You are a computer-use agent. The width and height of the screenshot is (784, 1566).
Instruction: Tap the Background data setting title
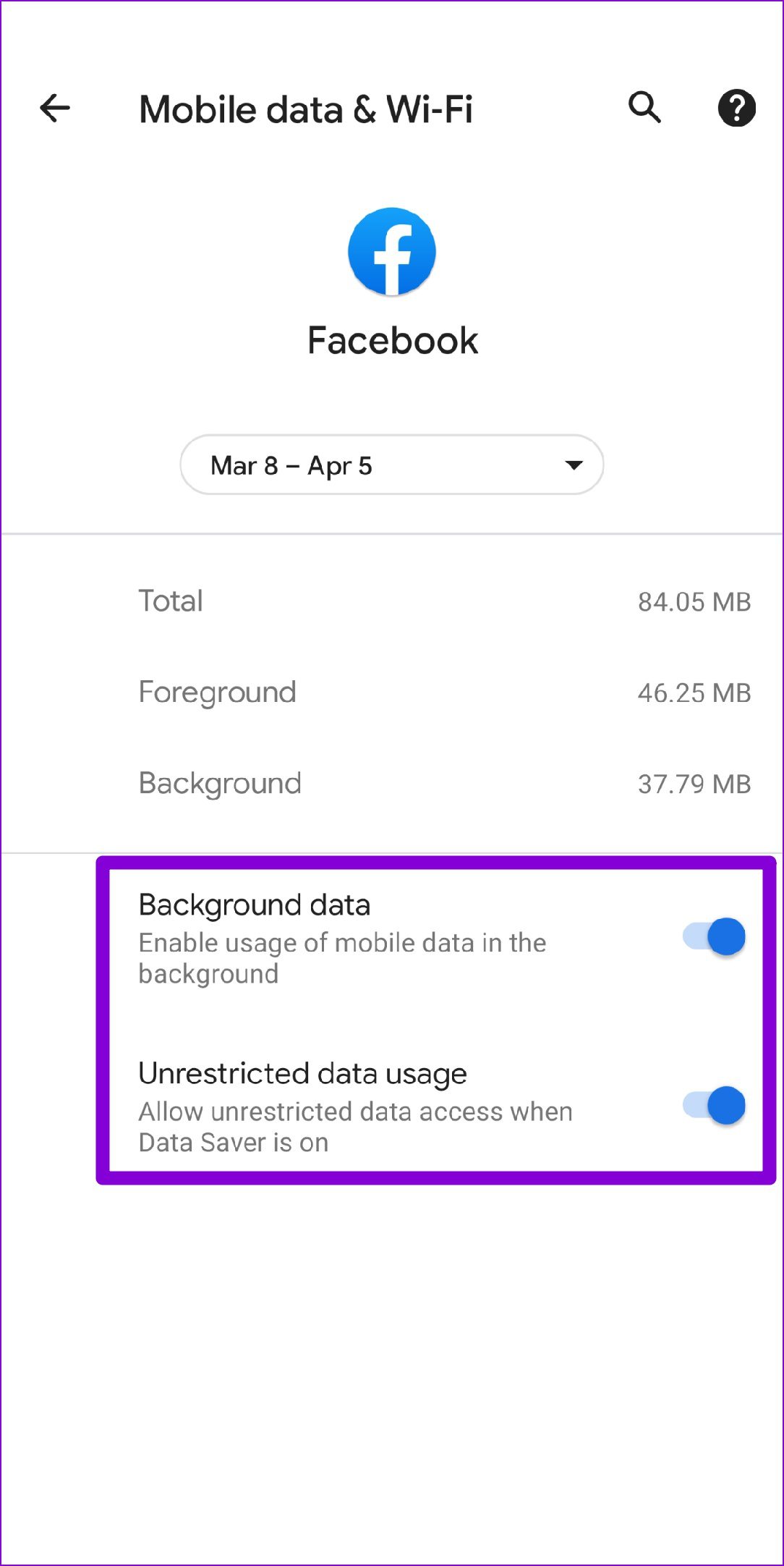click(255, 905)
